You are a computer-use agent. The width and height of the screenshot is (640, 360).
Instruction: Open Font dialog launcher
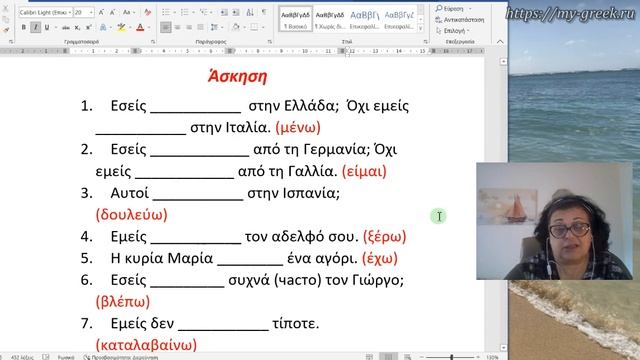153,42
